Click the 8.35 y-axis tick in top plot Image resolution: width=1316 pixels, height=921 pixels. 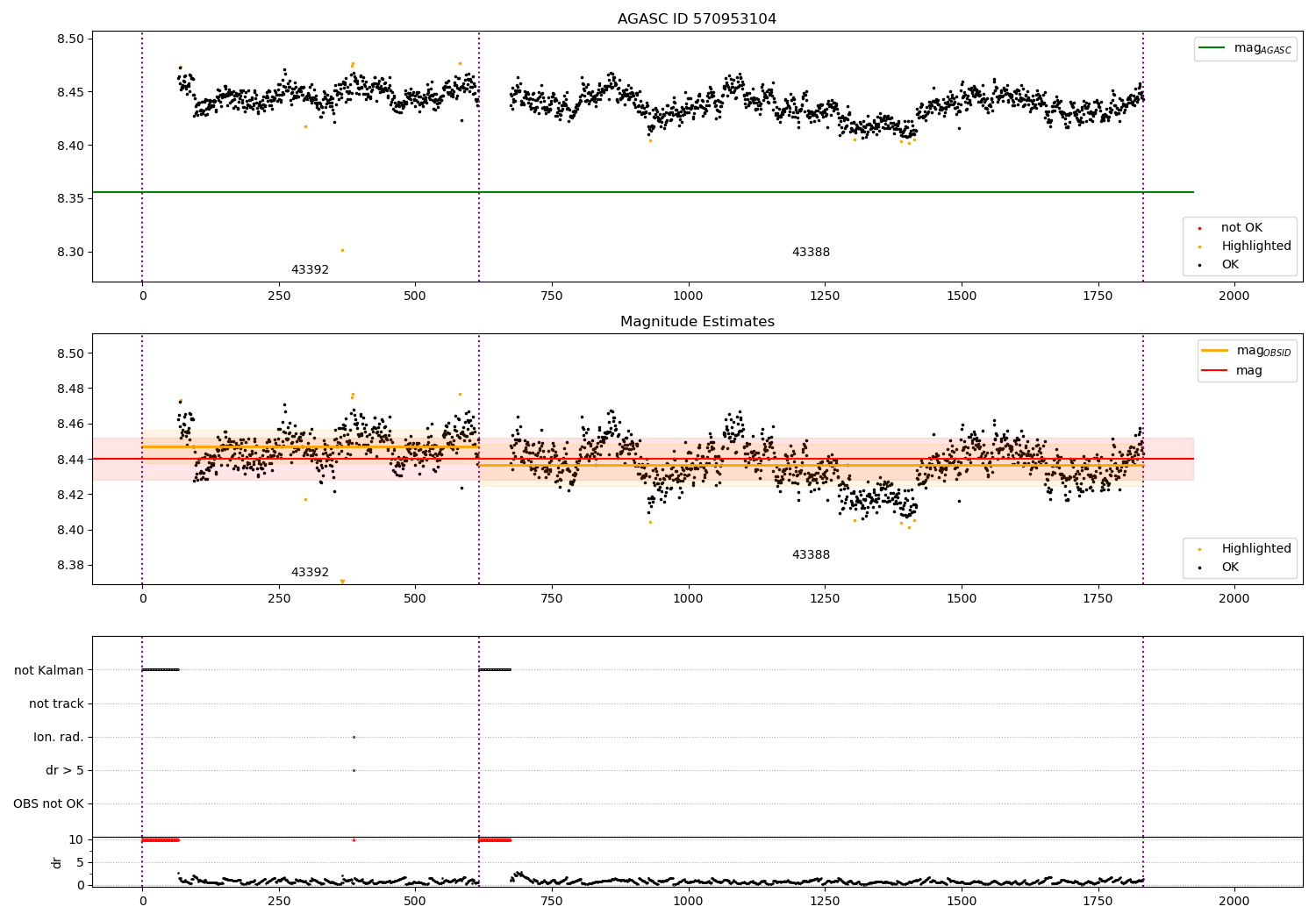coord(70,198)
